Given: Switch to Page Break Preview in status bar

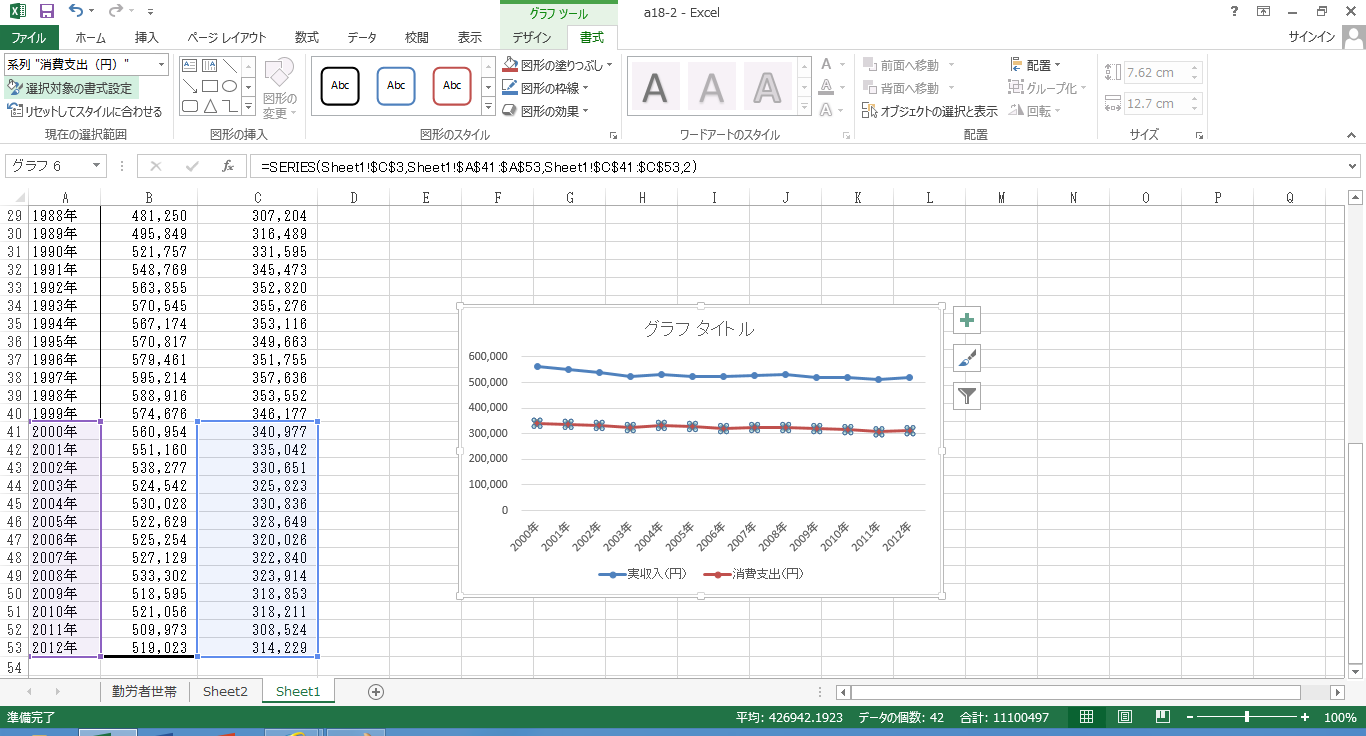Looking at the screenshot, I should click(1163, 717).
